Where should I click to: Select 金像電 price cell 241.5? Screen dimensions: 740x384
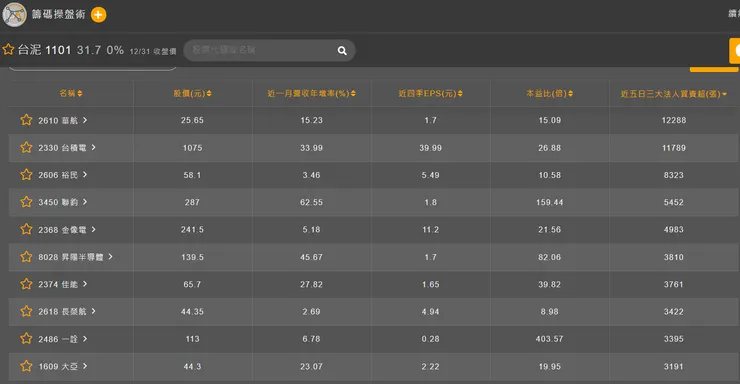coord(193,230)
